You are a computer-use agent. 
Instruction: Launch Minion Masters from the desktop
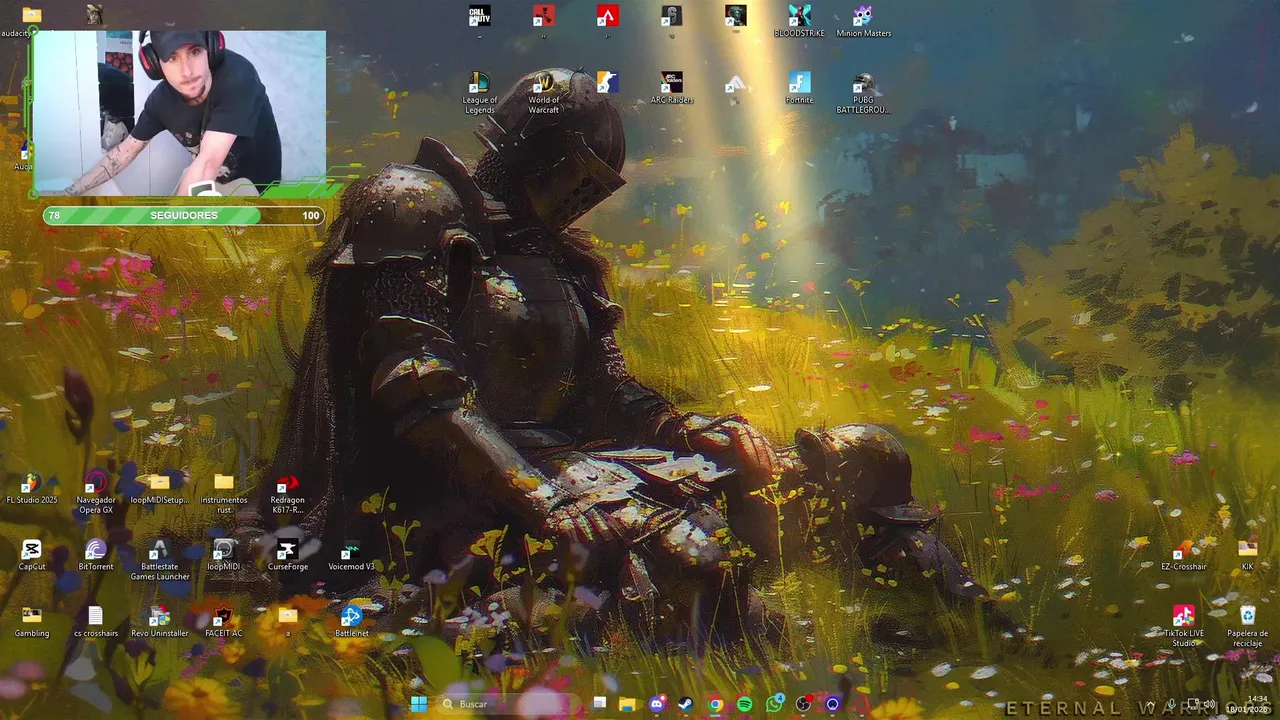[863, 21]
